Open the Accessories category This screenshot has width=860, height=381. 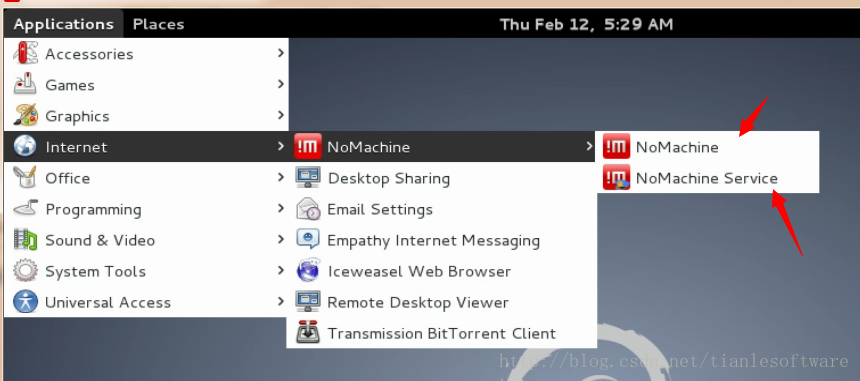146,54
